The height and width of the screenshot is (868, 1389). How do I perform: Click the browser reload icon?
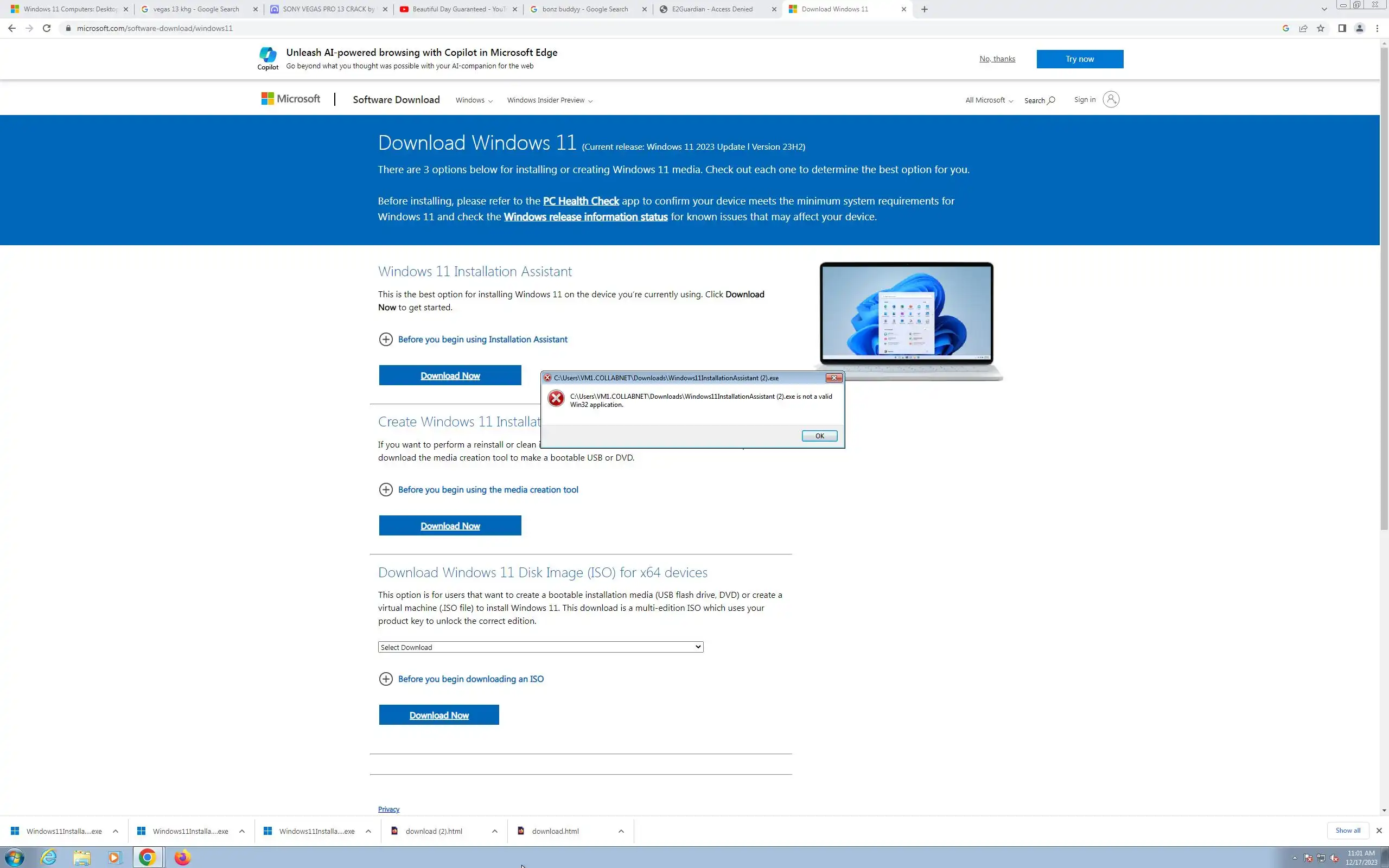(x=47, y=28)
